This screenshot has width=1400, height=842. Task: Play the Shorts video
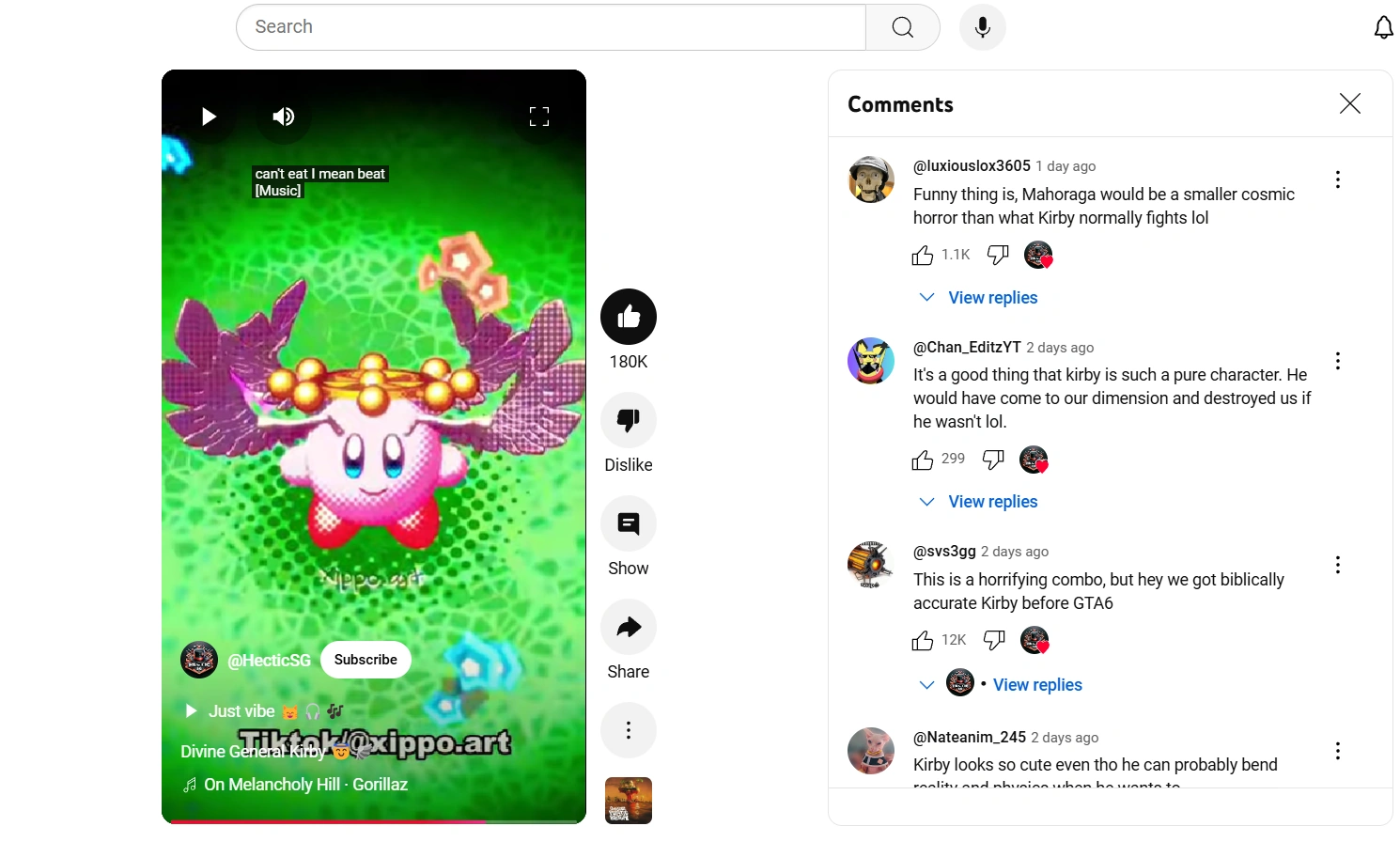209,117
